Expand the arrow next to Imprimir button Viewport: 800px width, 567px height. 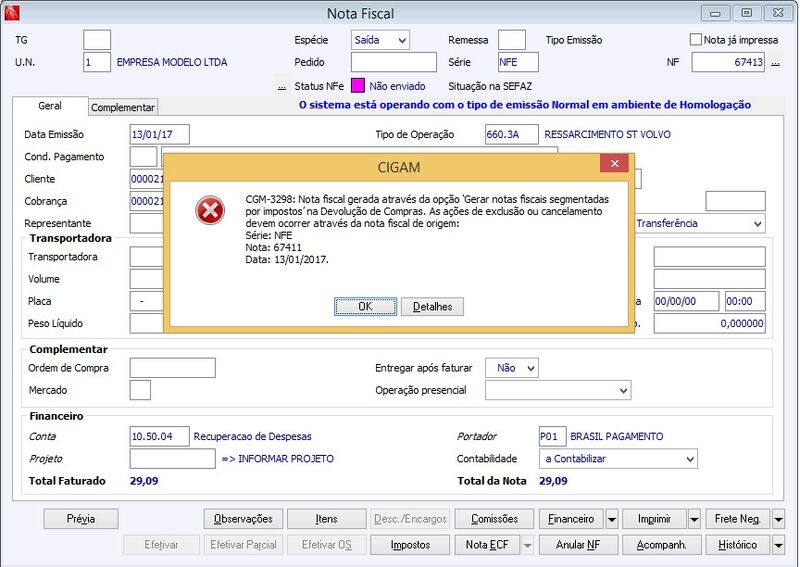[694, 519]
